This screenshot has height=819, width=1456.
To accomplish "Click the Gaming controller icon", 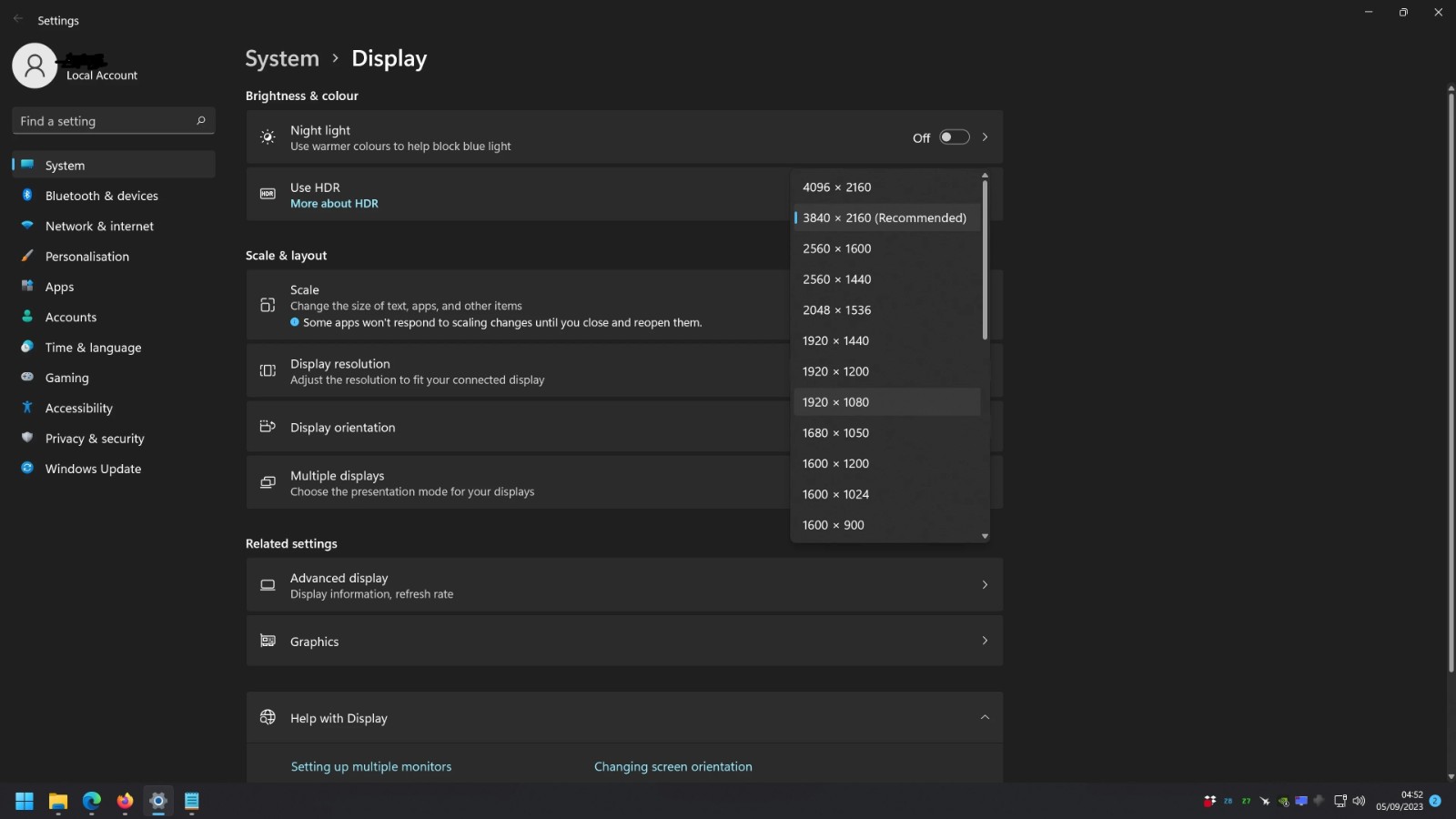I will tap(27, 377).
